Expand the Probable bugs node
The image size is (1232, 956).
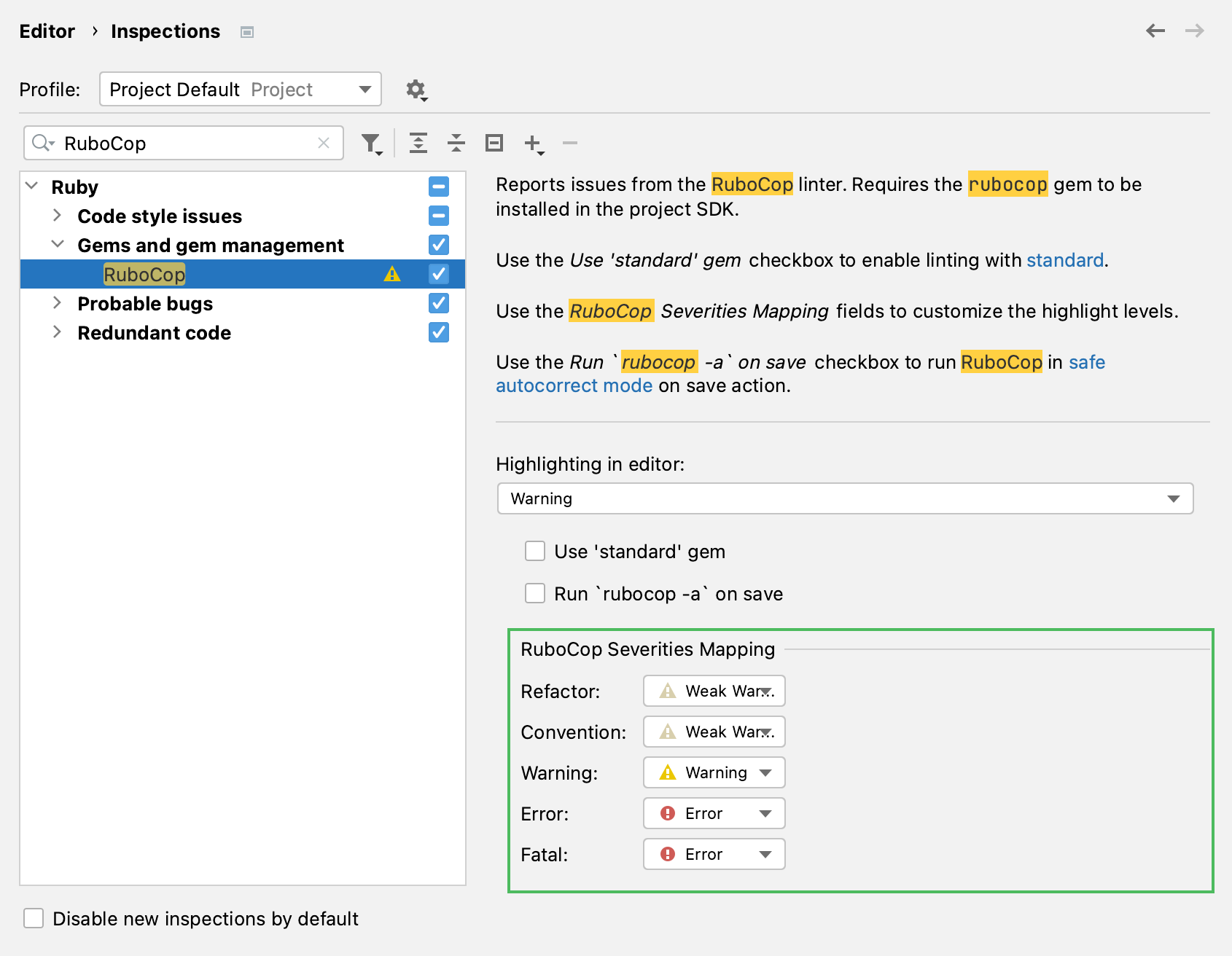[57, 302]
